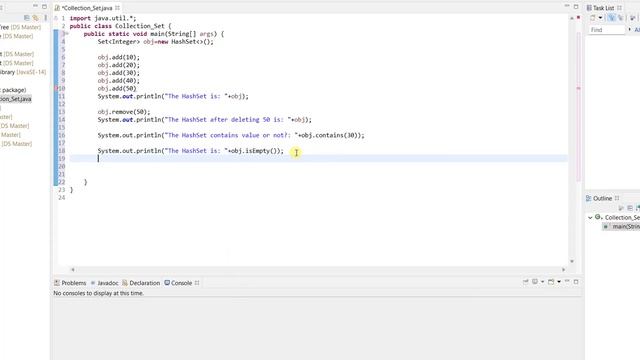640x360 pixels.
Task: Click the red error indicator atop overview ruler
Action: pos(578,18)
